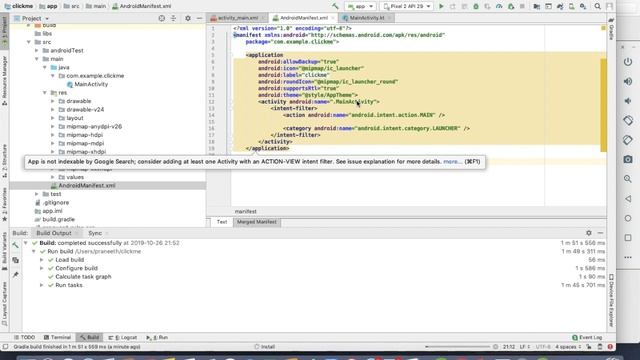This screenshot has height=360, width=640.
Task: Click the emulator power button
Action: 628,62
